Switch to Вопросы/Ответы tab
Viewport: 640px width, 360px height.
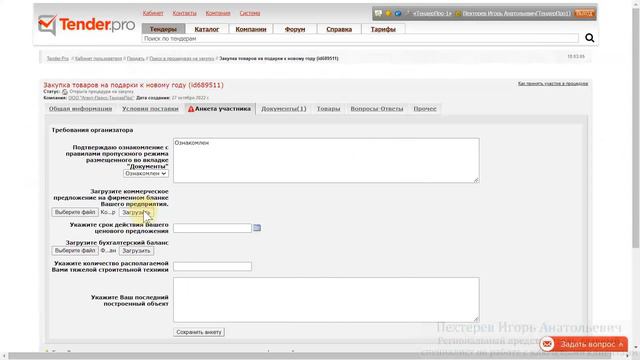click(377, 109)
